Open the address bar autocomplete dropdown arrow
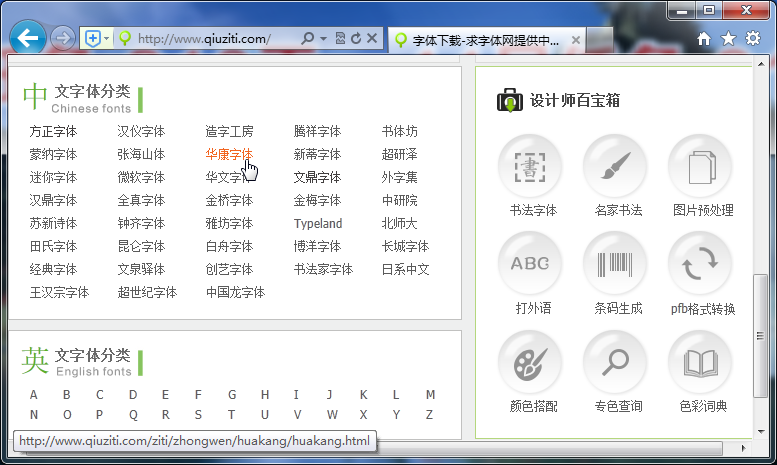 point(323,38)
